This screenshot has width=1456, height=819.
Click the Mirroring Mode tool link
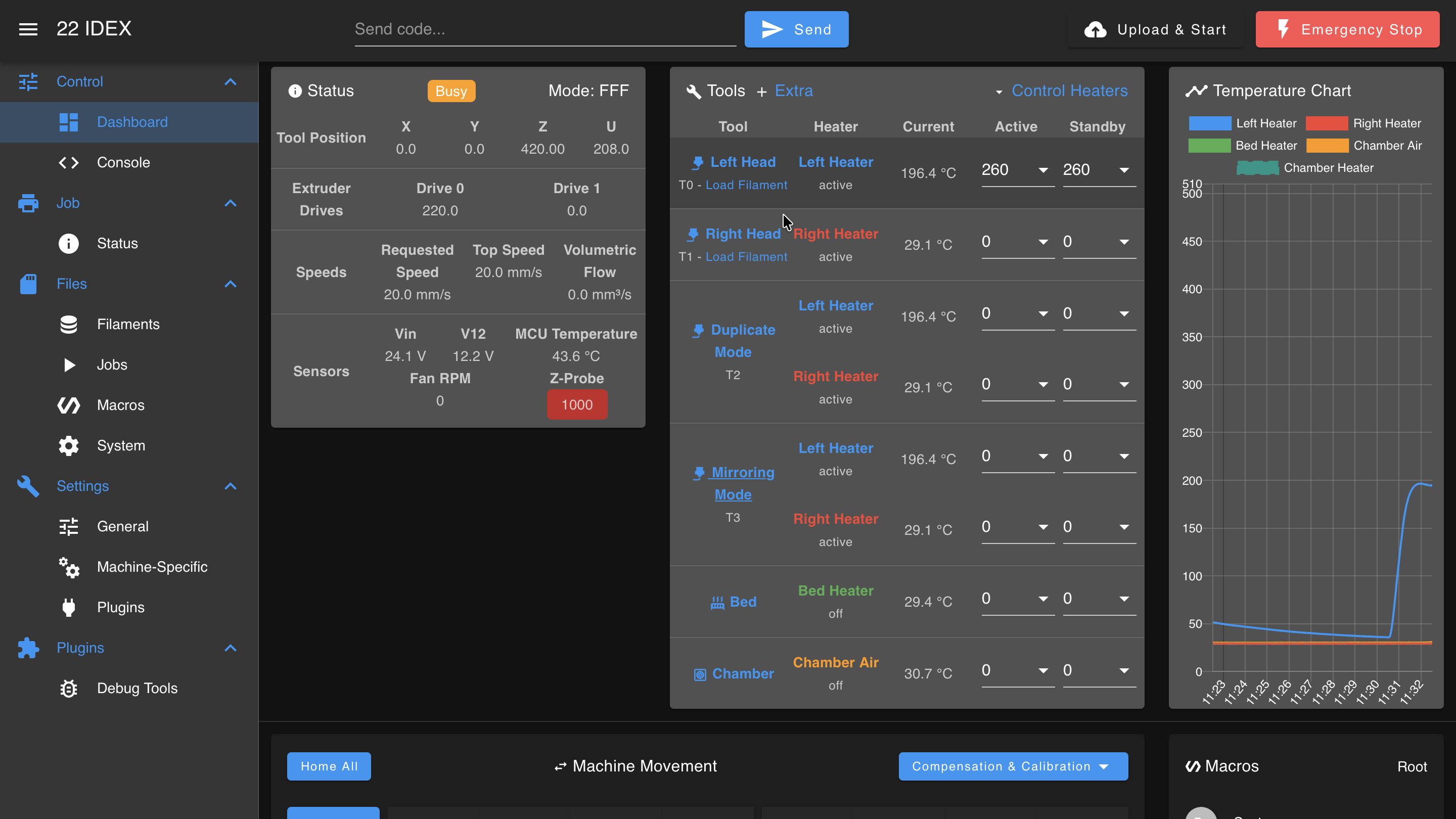point(733,484)
